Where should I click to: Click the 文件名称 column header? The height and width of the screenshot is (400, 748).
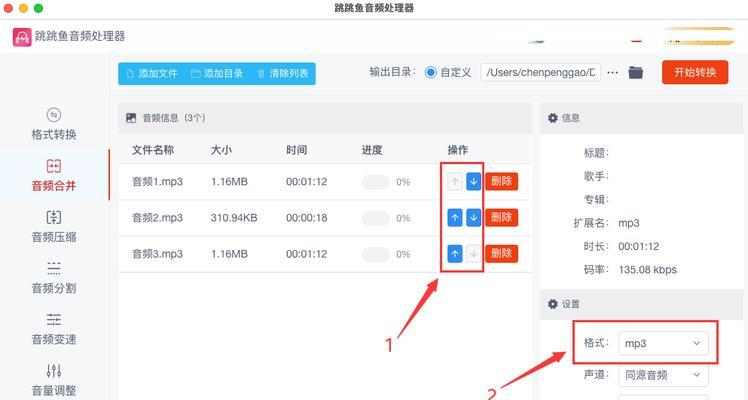153,150
